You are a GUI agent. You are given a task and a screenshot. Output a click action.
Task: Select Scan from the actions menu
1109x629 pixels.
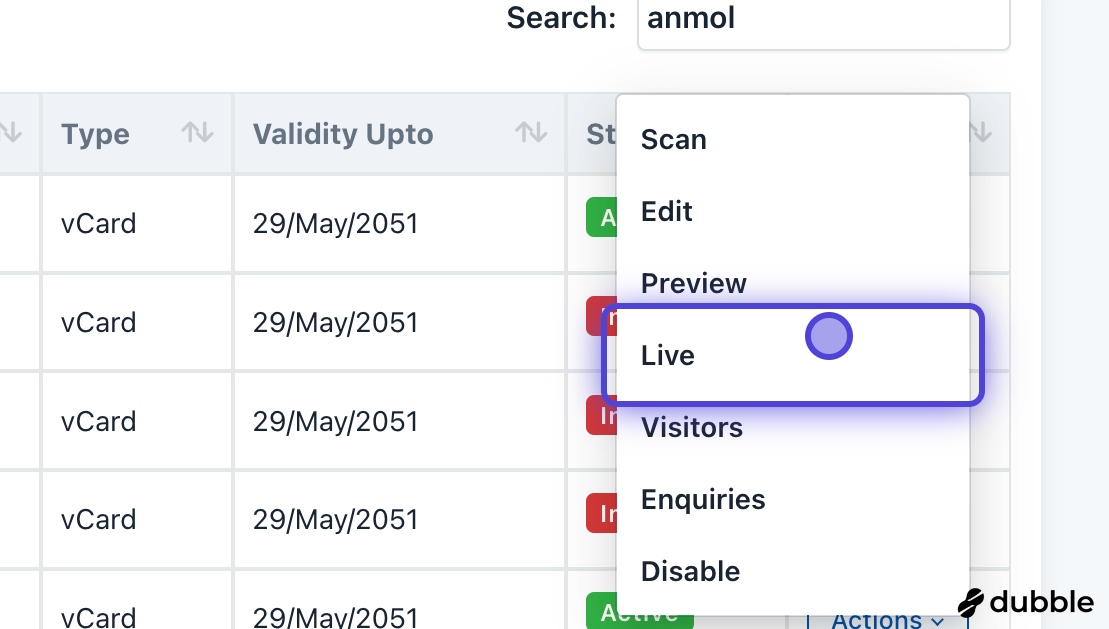[674, 140]
